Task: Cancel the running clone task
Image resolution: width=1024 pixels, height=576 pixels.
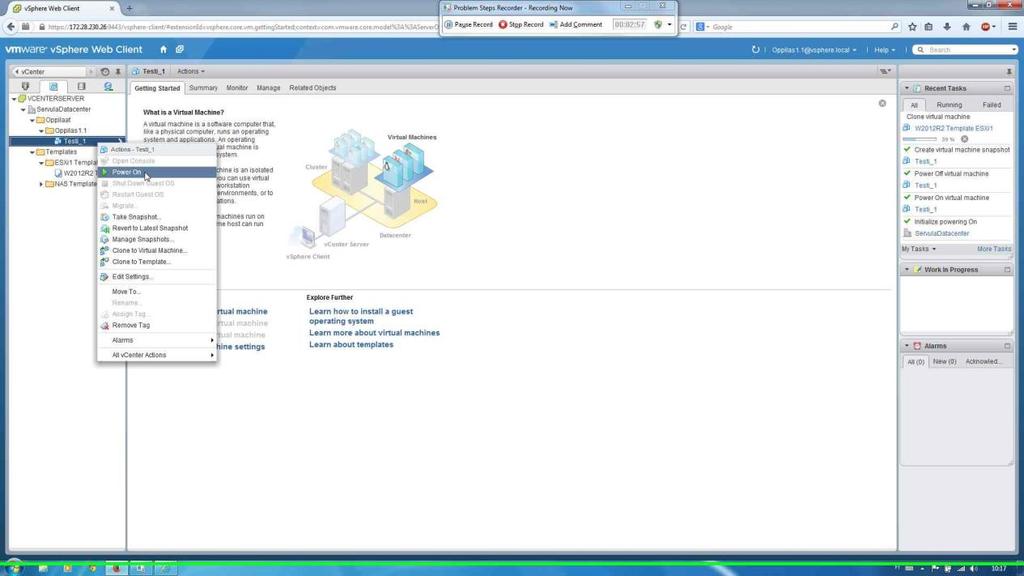Action: pyautogui.click(x=965, y=139)
